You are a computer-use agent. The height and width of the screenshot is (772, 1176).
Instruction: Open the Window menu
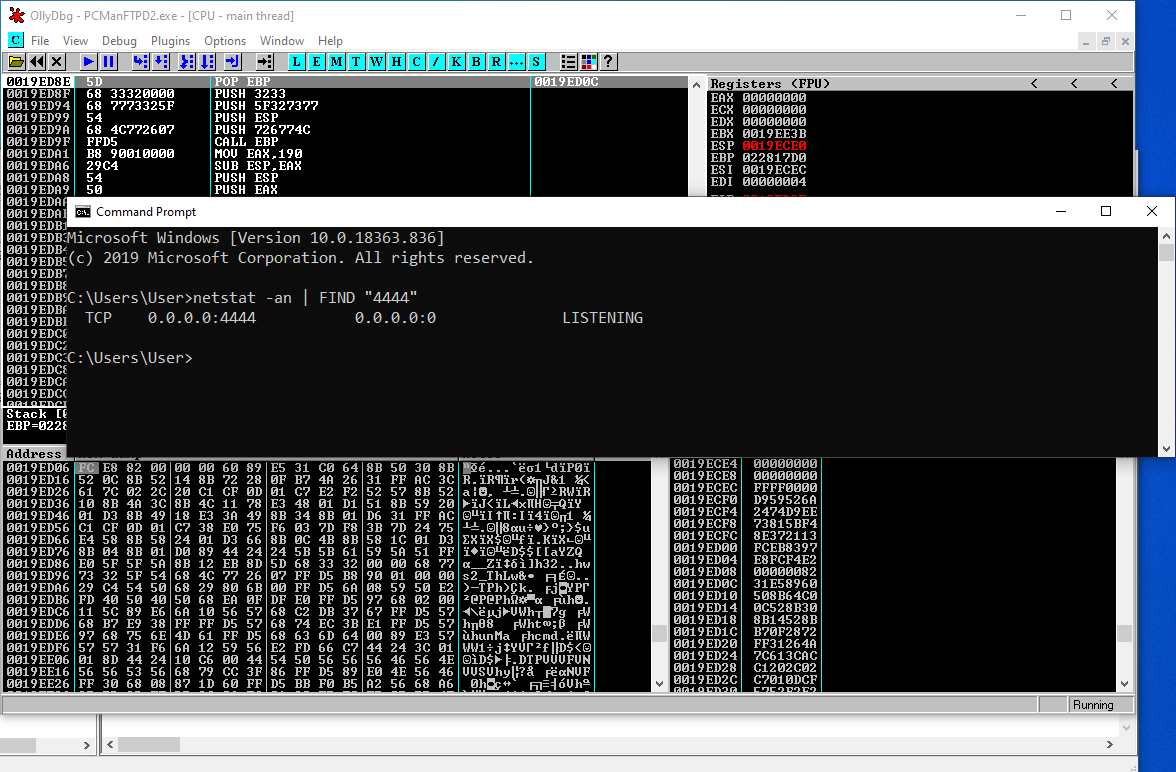[282, 41]
